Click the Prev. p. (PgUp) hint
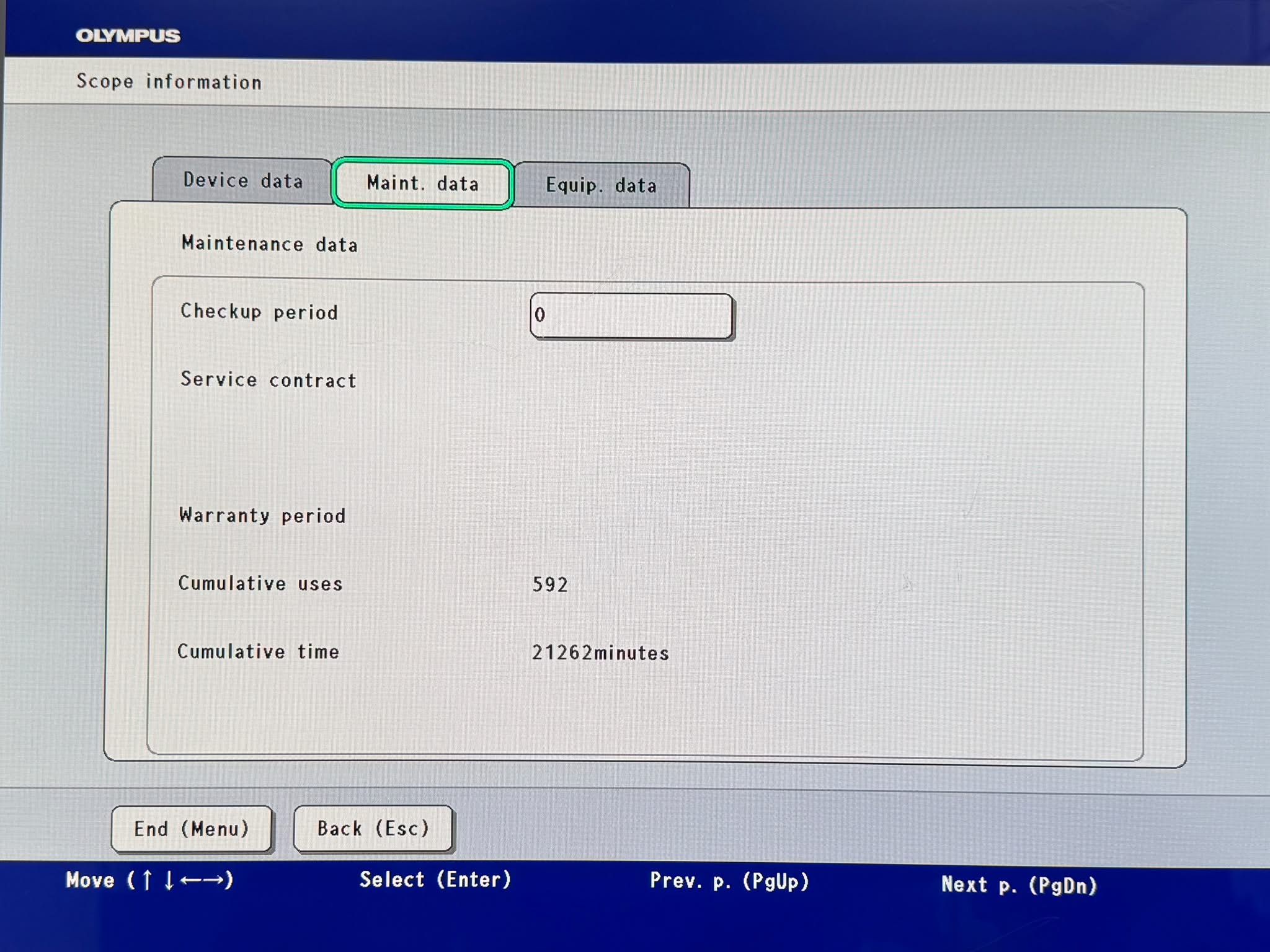 [729, 881]
